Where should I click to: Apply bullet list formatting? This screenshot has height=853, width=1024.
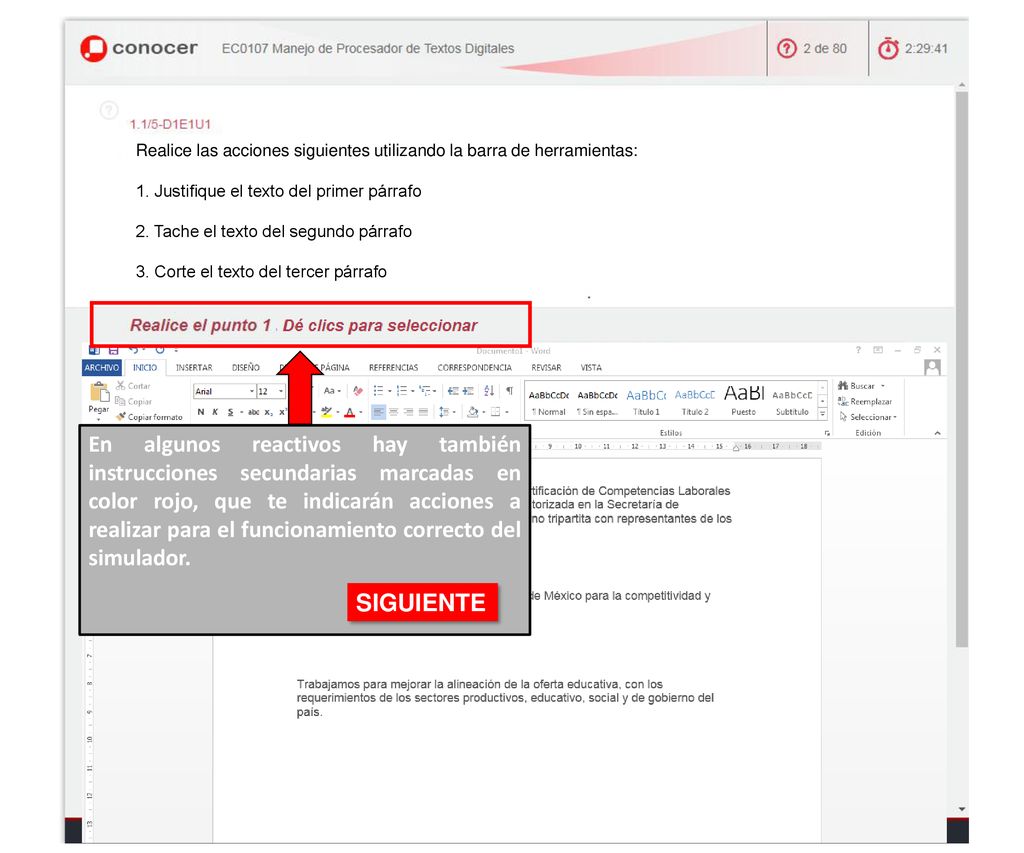coord(378,391)
